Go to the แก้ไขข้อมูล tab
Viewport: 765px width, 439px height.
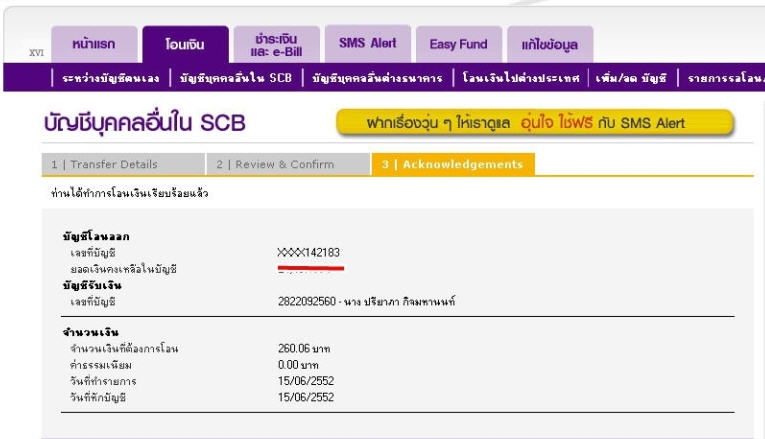550,44
